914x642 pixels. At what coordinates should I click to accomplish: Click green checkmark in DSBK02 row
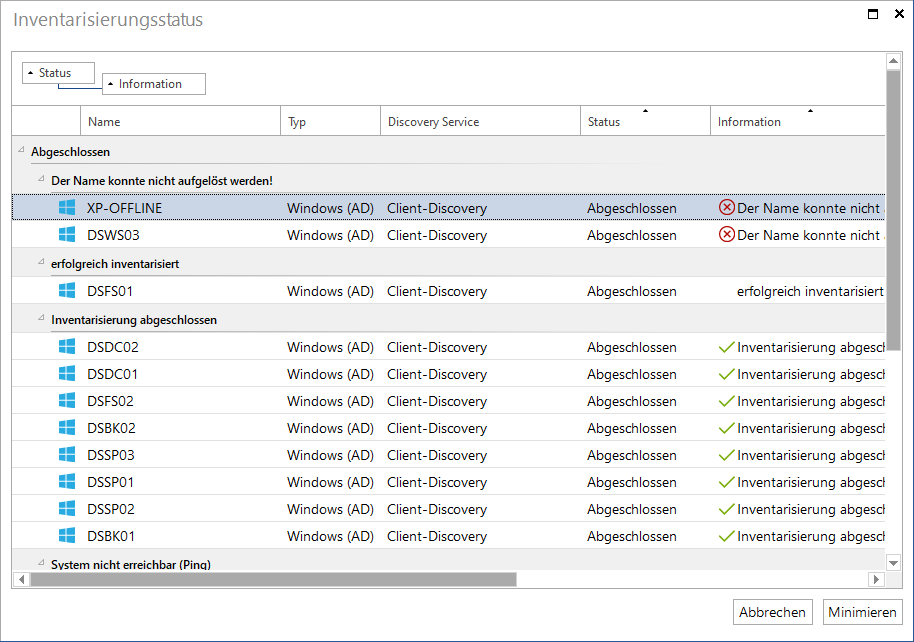tap(726, 429)
